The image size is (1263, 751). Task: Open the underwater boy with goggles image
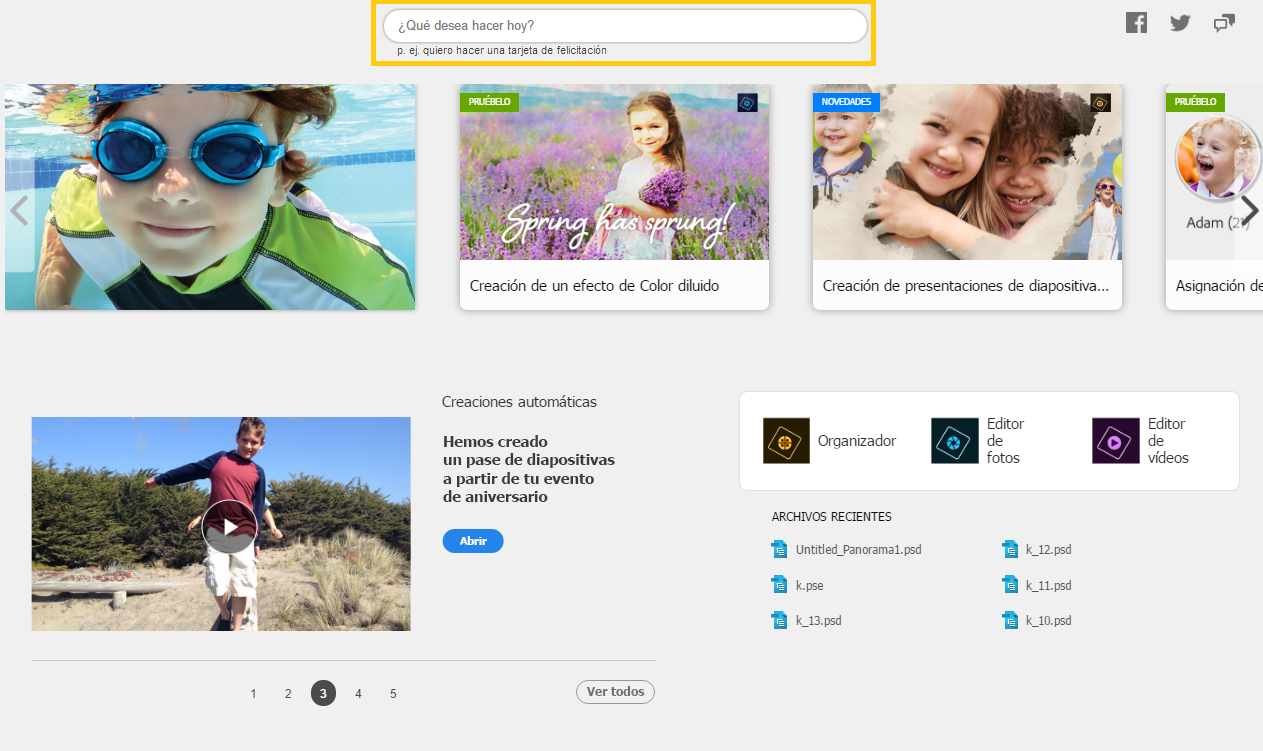coord(210,197)
